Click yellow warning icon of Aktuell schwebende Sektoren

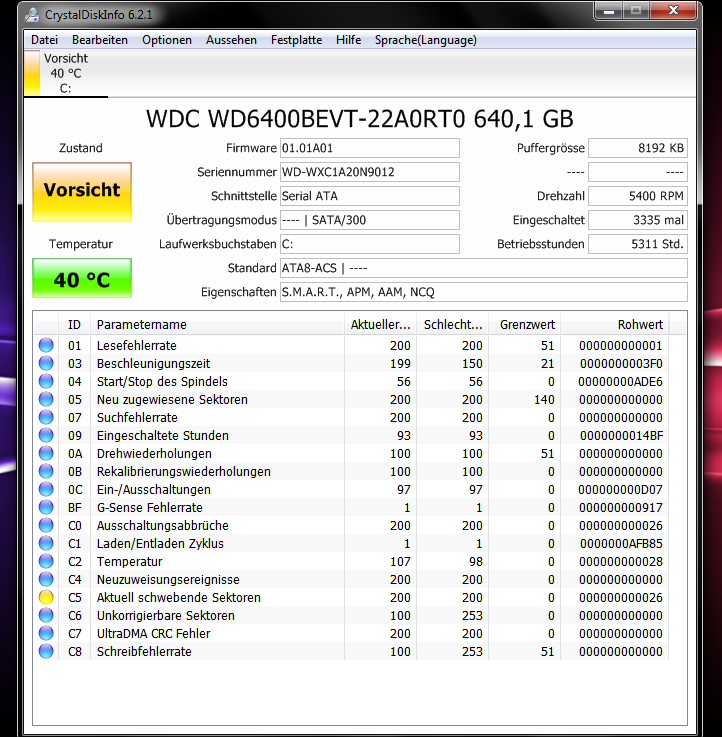coord(46,597)
